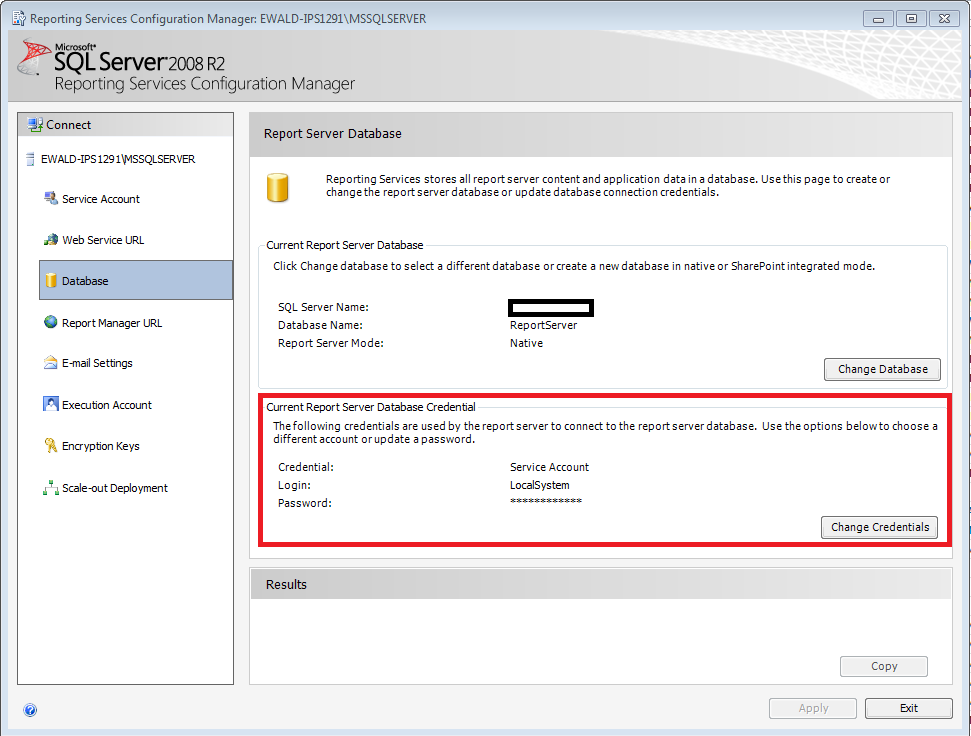Click the masked password asterisks value
This screenshot has height=736, width=971.
point(546,501)
